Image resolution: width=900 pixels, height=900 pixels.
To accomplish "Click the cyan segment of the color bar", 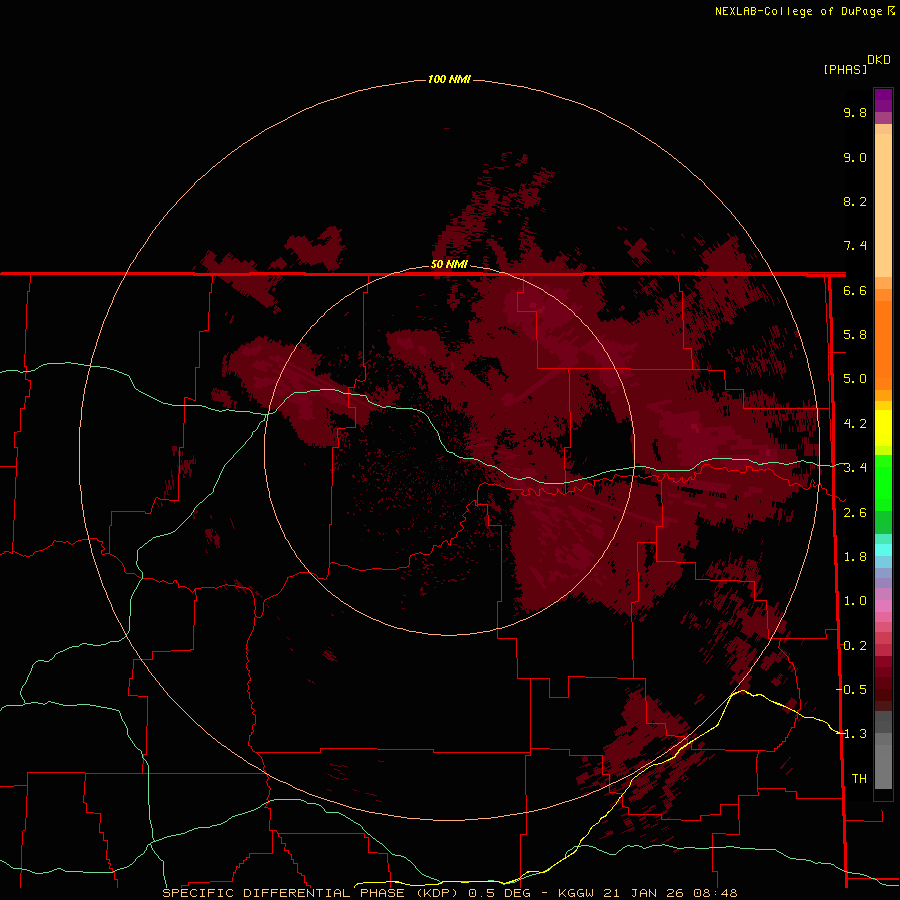I will [883, 550].
